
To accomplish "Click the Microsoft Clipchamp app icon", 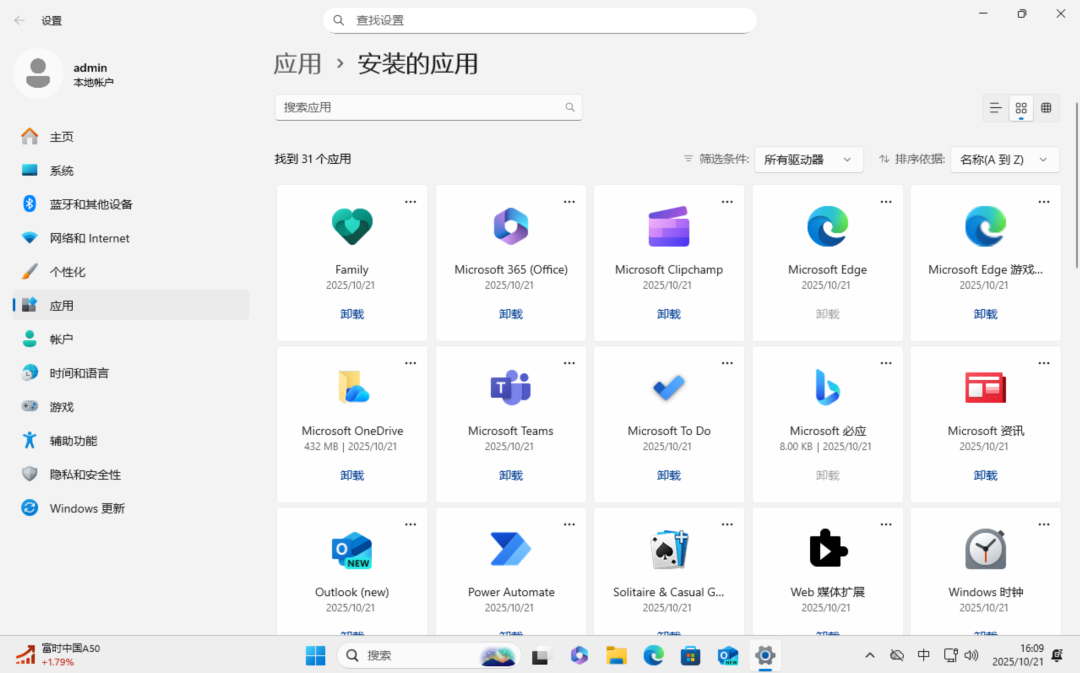I will (669, 226).
